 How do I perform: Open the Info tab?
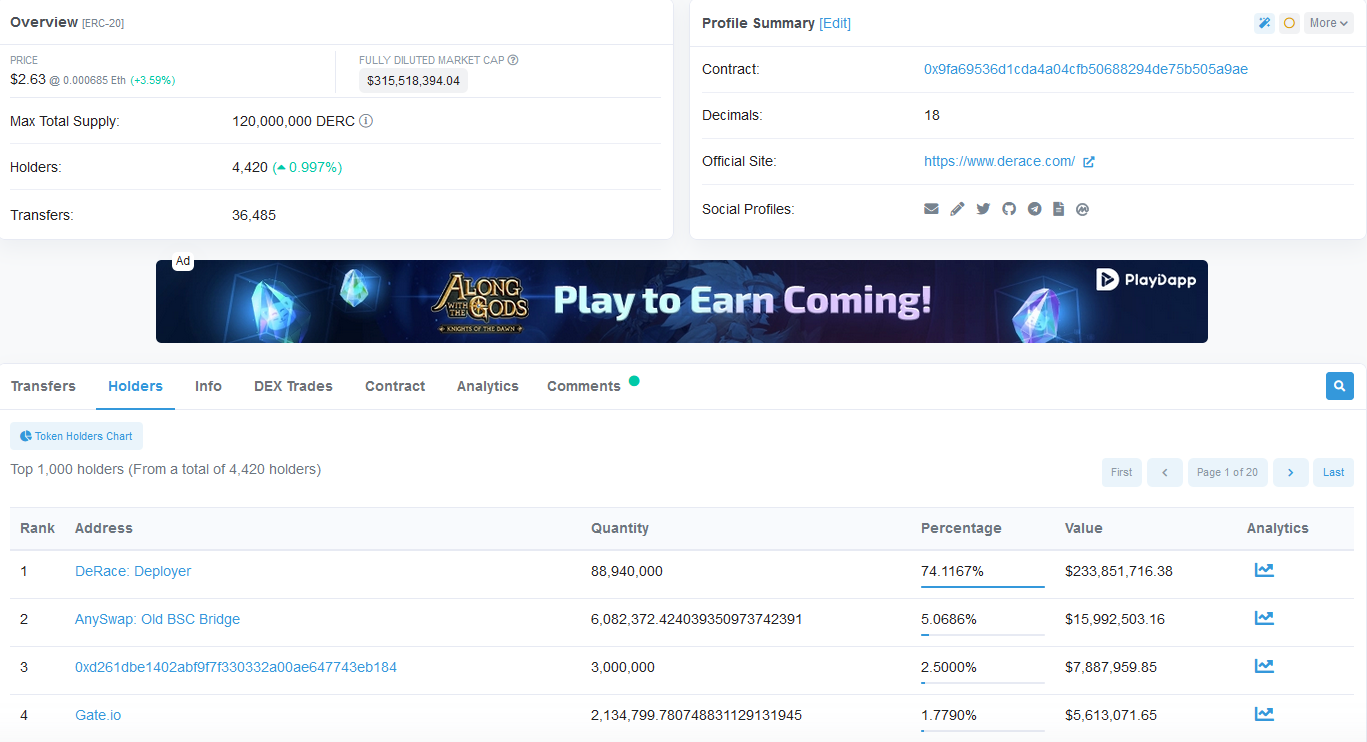pos(208,386)
